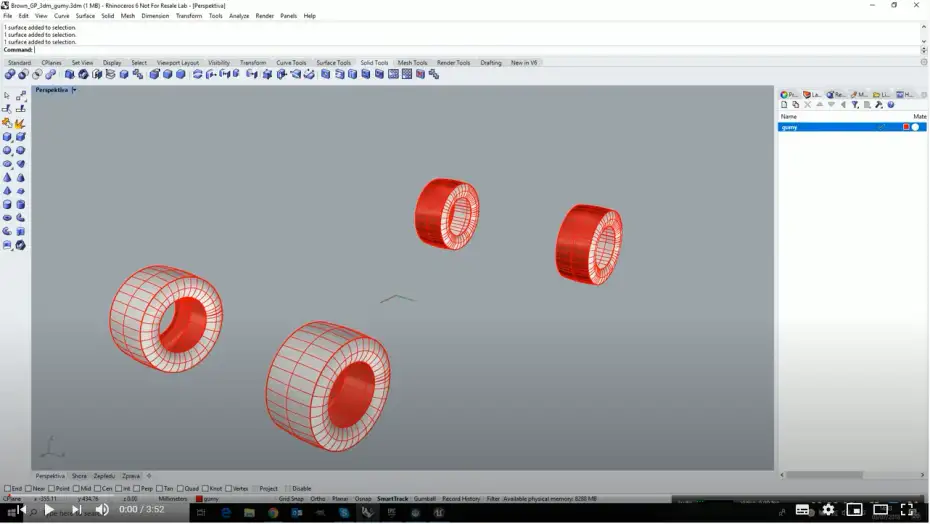Select the Sphere tool in left sidebar
930x524 pixels.
pos(7,151)
